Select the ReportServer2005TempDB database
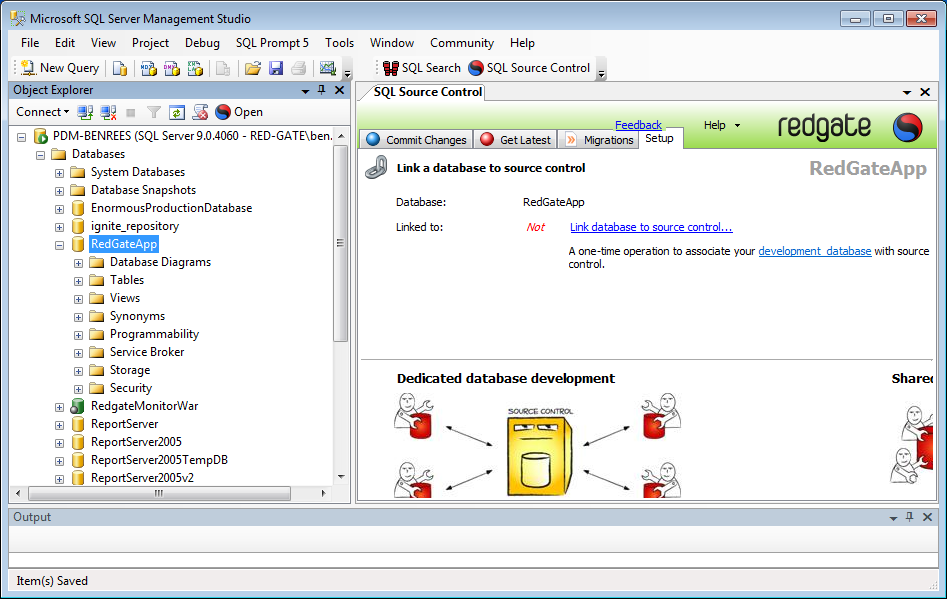This screenshot has height=599, width=947. (x=159, y=460)
